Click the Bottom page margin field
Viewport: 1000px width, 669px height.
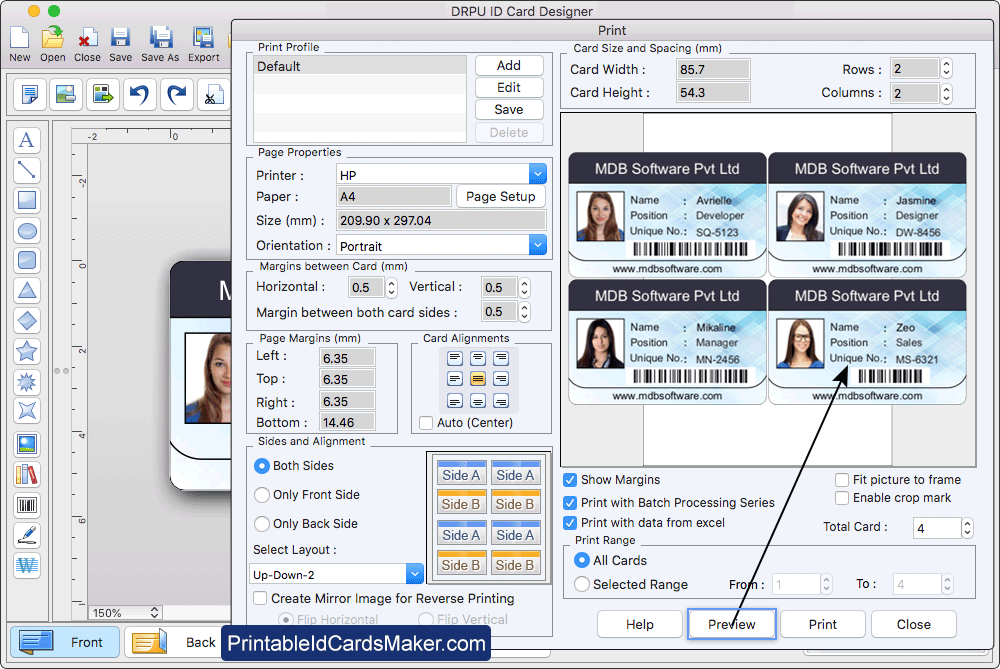347,422
